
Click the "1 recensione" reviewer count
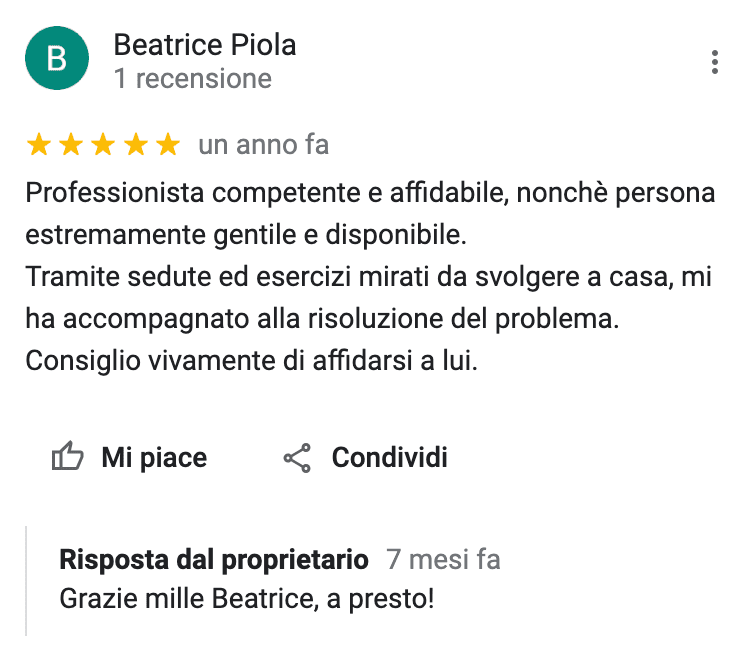[193, 79]
